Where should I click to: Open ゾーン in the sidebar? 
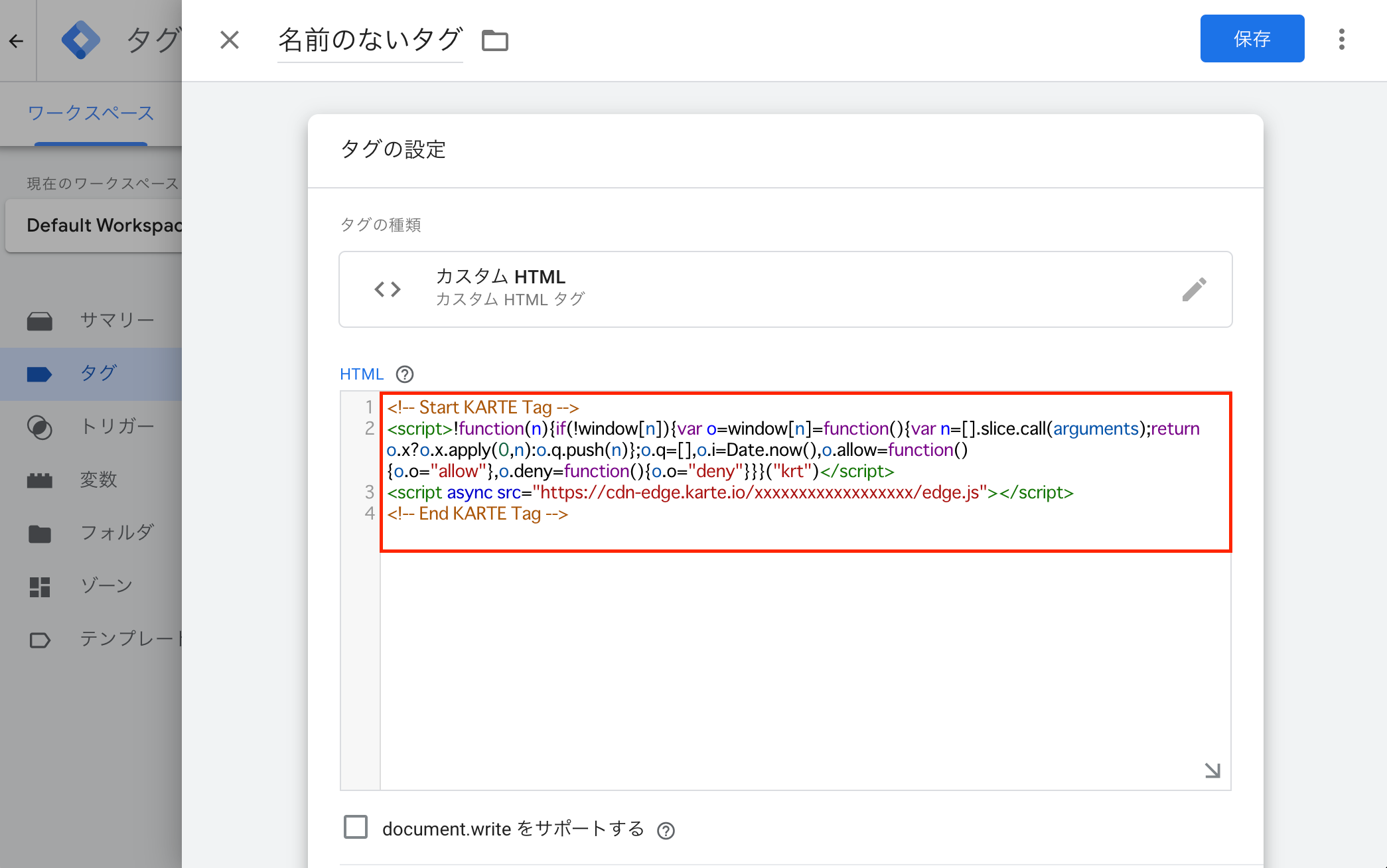pyautogui.click(x=91, y=586)
